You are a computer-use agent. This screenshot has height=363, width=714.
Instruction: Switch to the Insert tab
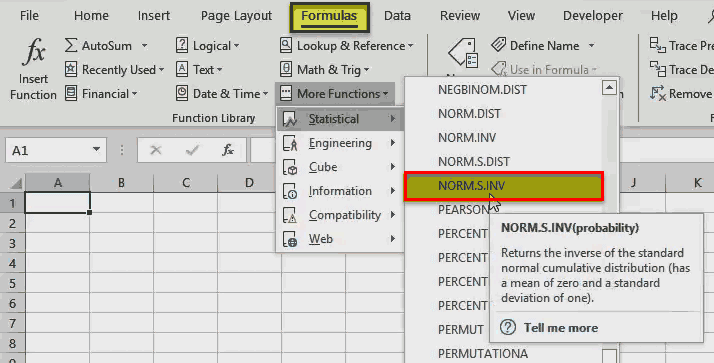tap(154, 15)
